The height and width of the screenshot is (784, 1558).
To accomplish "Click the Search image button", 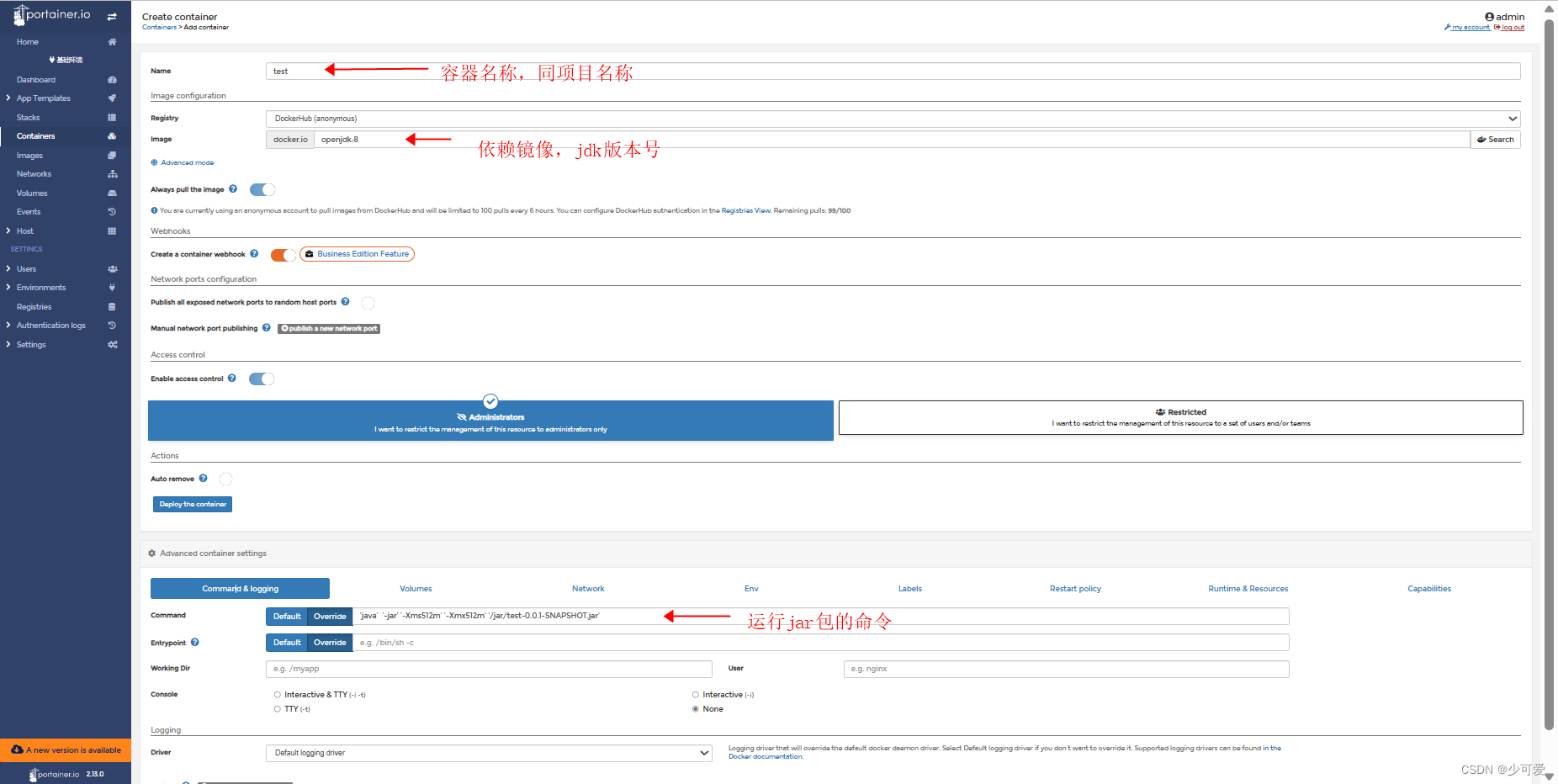I will tap(1495, 139).
